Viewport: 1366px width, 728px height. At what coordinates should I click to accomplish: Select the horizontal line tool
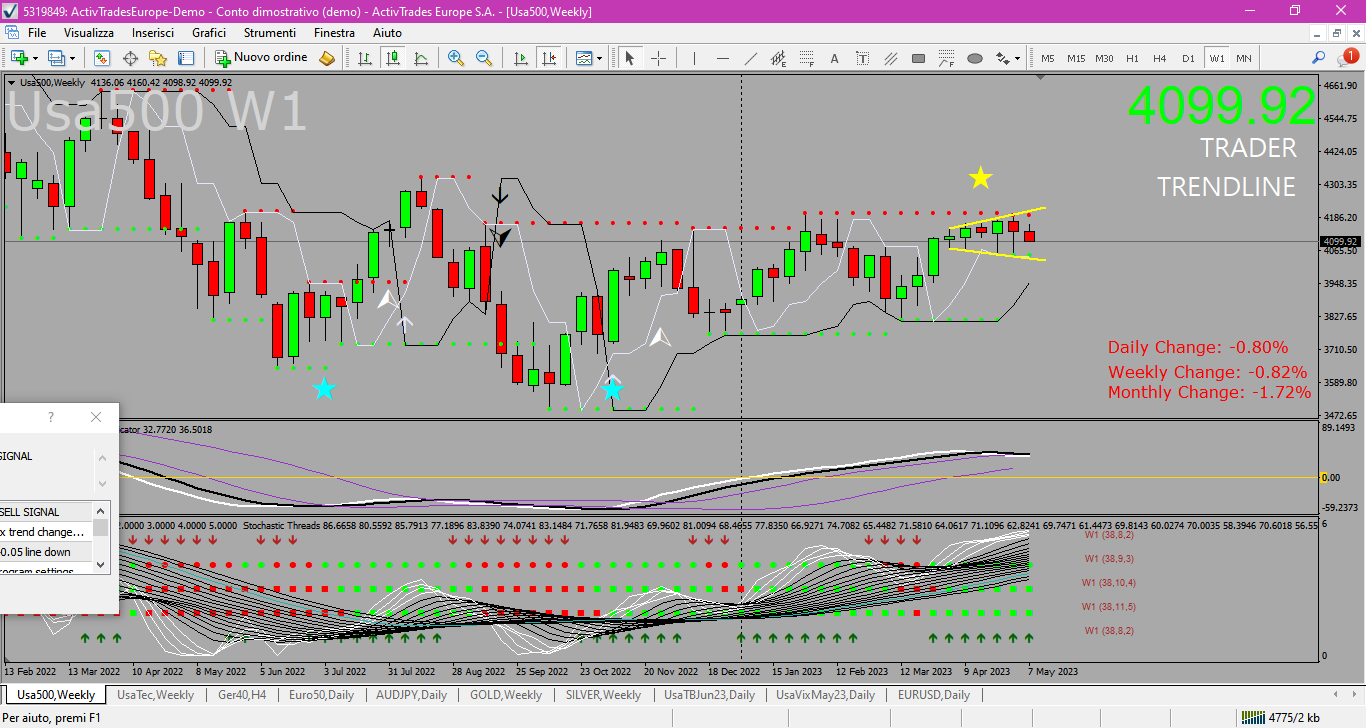[x=722, y=58]
